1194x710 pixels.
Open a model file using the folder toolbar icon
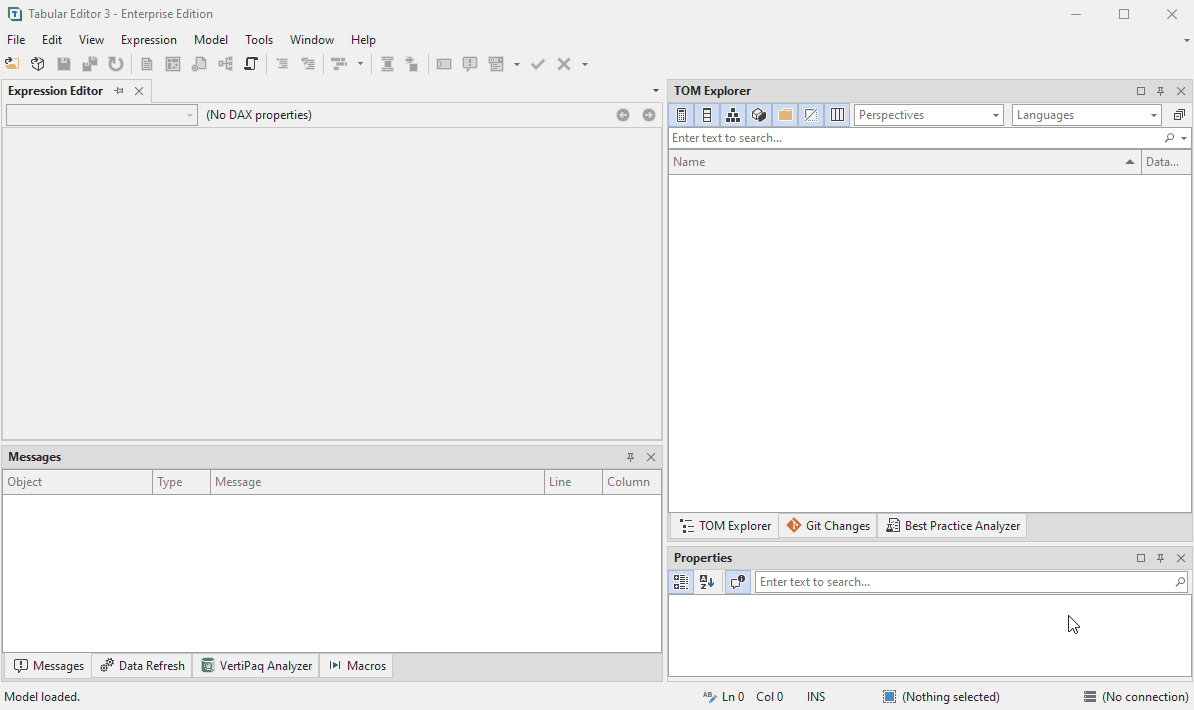(x=12, y=63)
